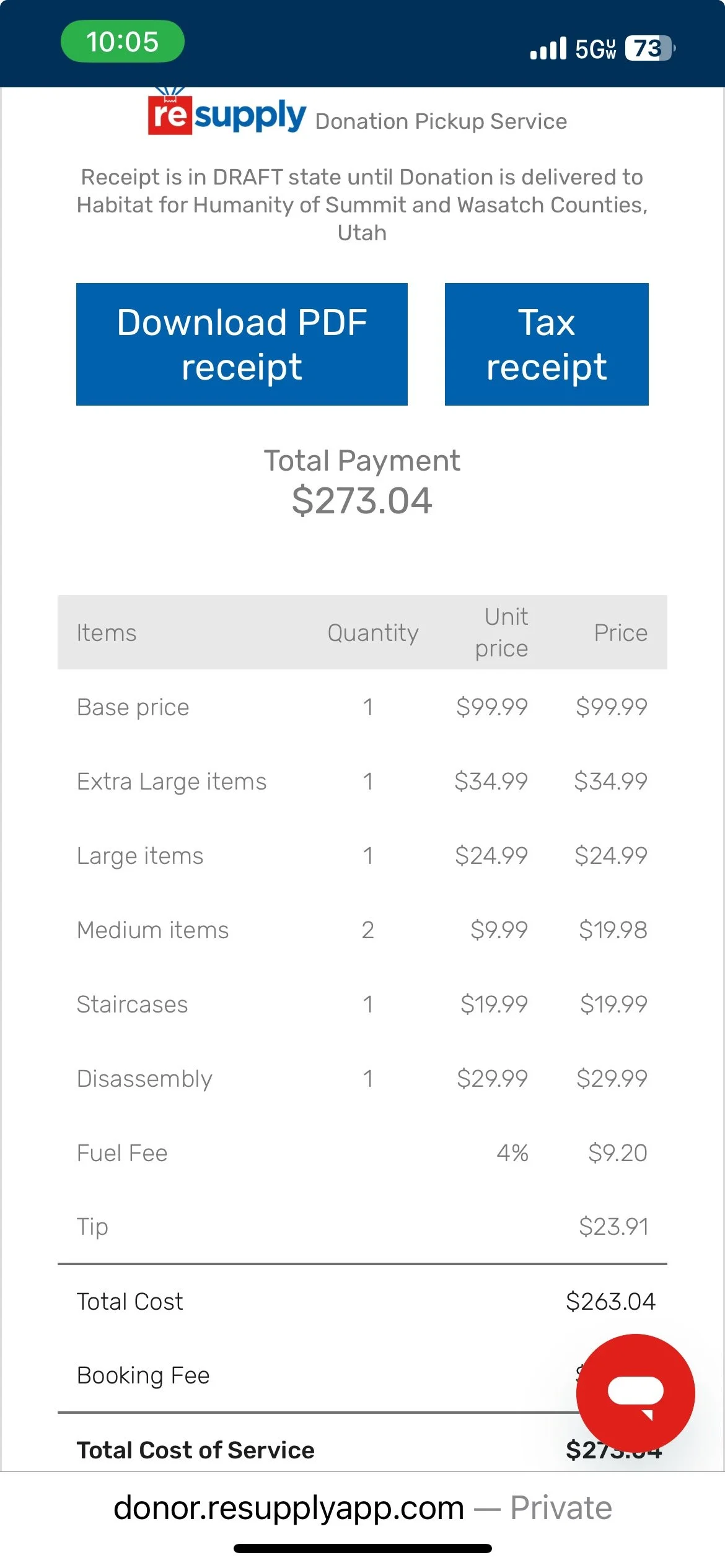Tap the Booking Fee row label
The height and width of the screenshot is (1568, 725).
pyautogui.click(x=143, y=1375)
